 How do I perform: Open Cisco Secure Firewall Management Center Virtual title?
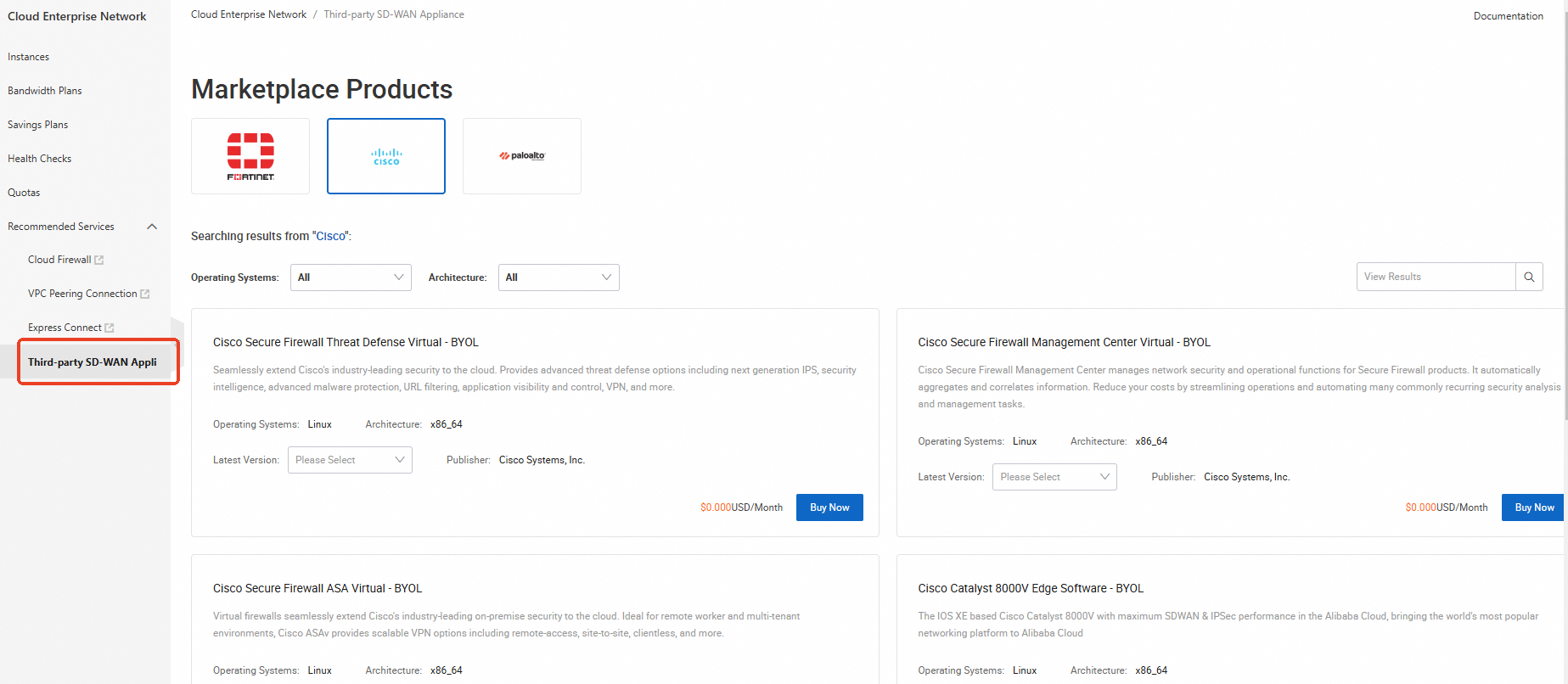(x=1064, y=342)
